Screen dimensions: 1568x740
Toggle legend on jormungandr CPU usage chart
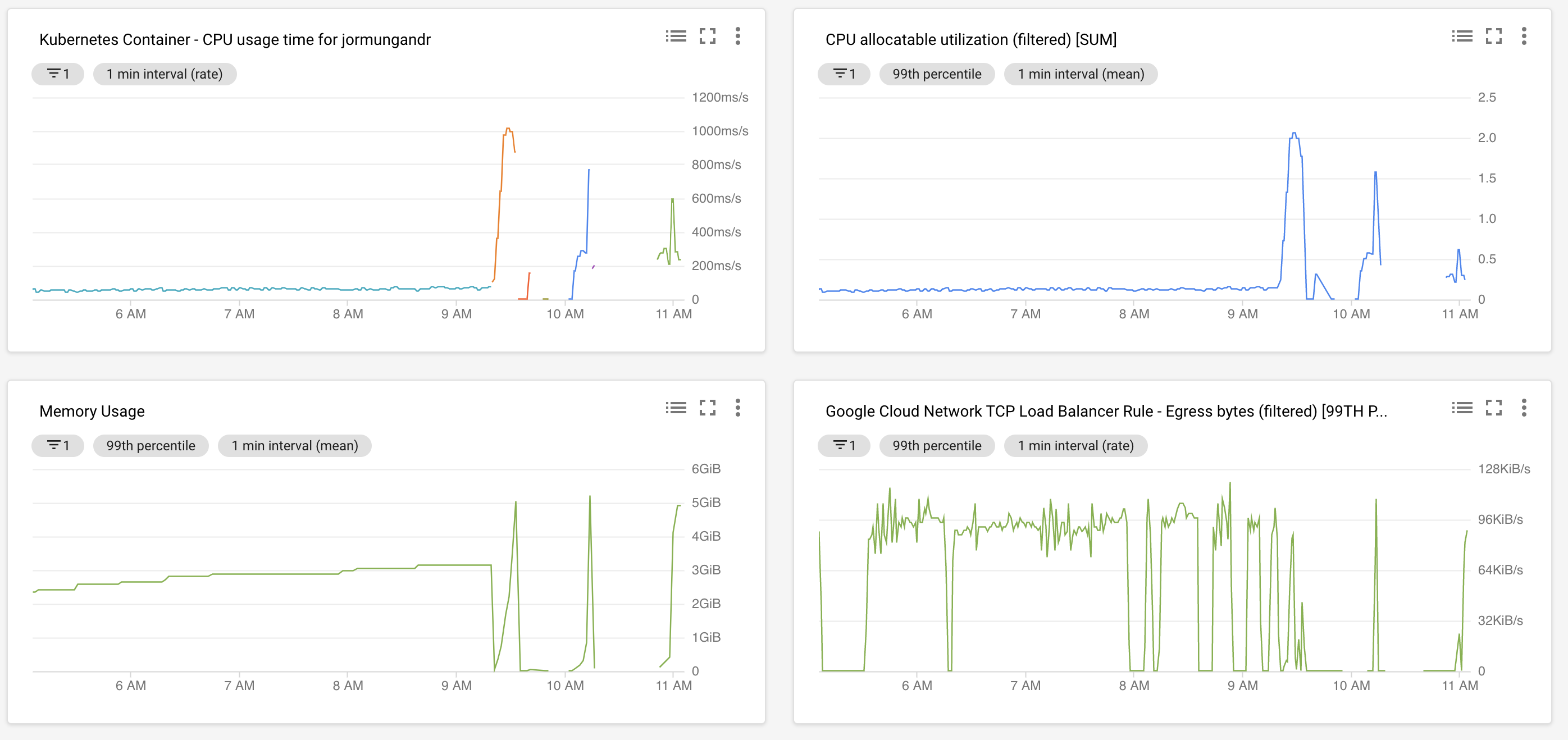coord(676,36)
